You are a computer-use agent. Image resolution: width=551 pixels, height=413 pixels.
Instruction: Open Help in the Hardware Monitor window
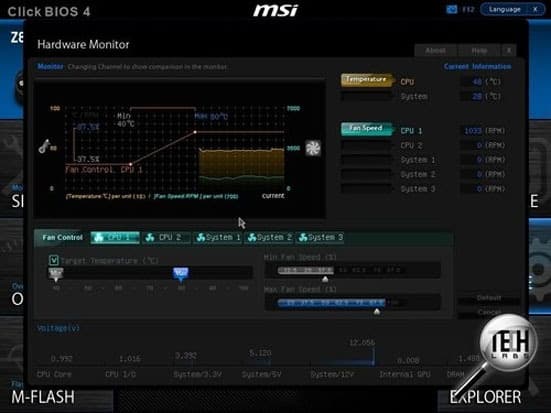[479, 51]
